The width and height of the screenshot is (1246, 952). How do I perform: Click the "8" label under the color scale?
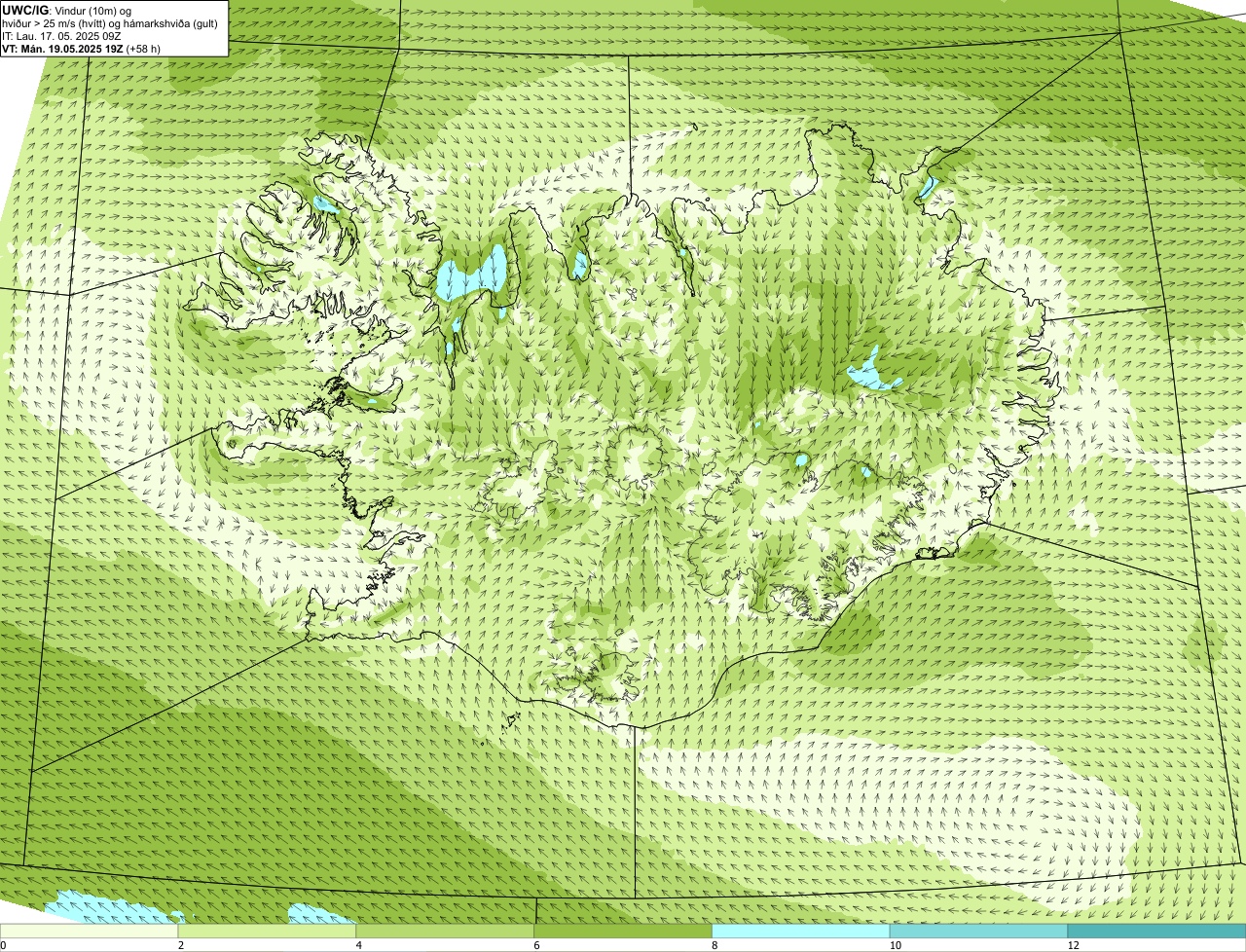point(714,945)
